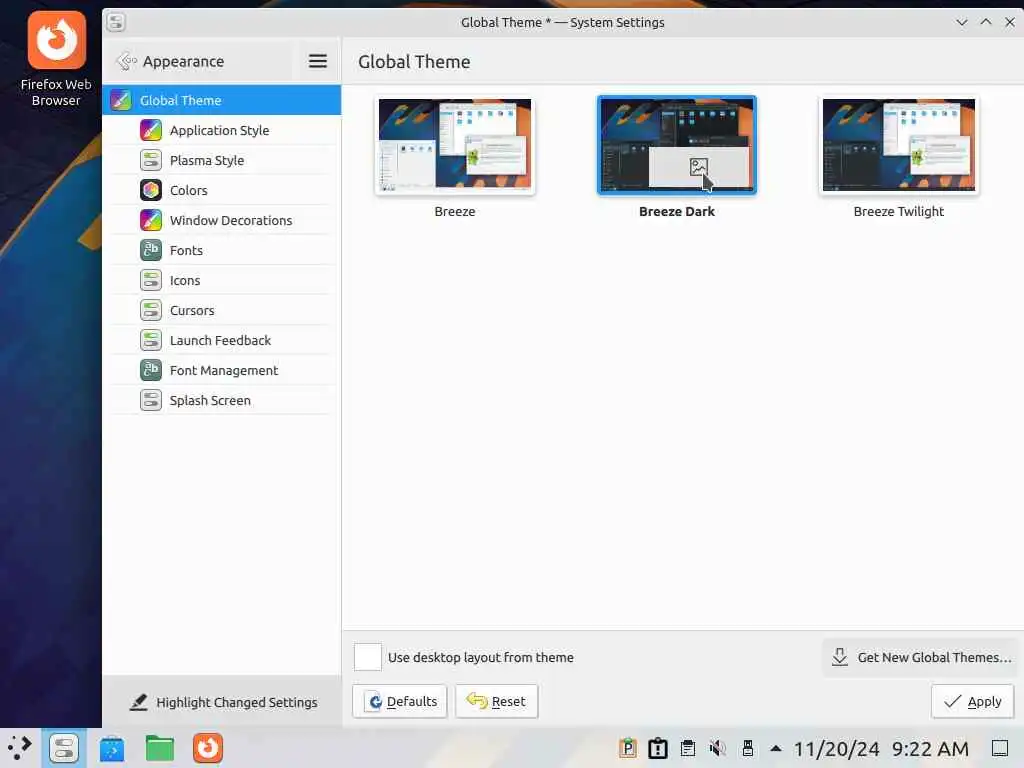
Task: Expand hidden system tray icons arrow
Action: click(x=776, y=748)
